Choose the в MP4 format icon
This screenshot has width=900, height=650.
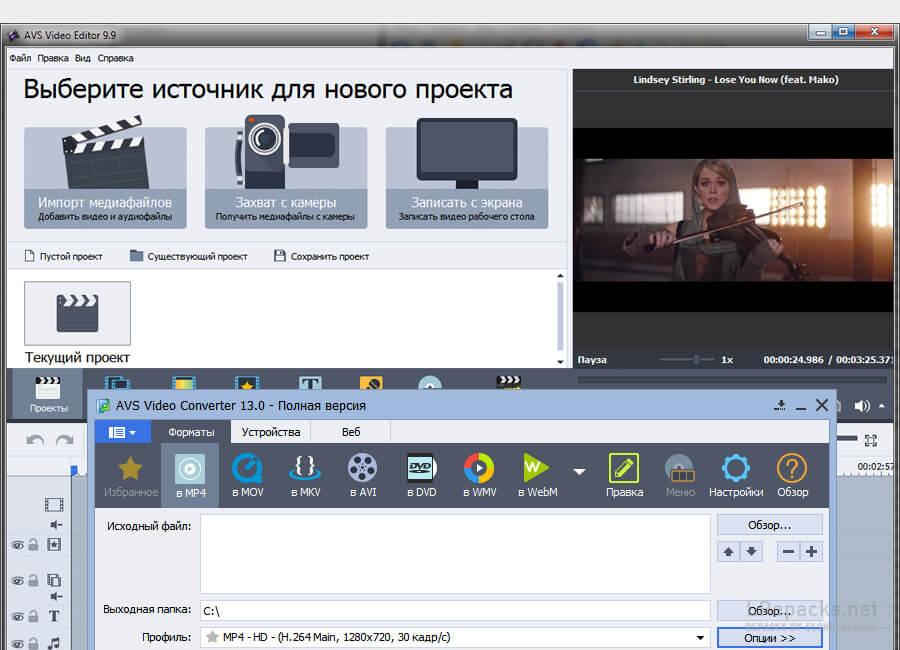point(191,475)
